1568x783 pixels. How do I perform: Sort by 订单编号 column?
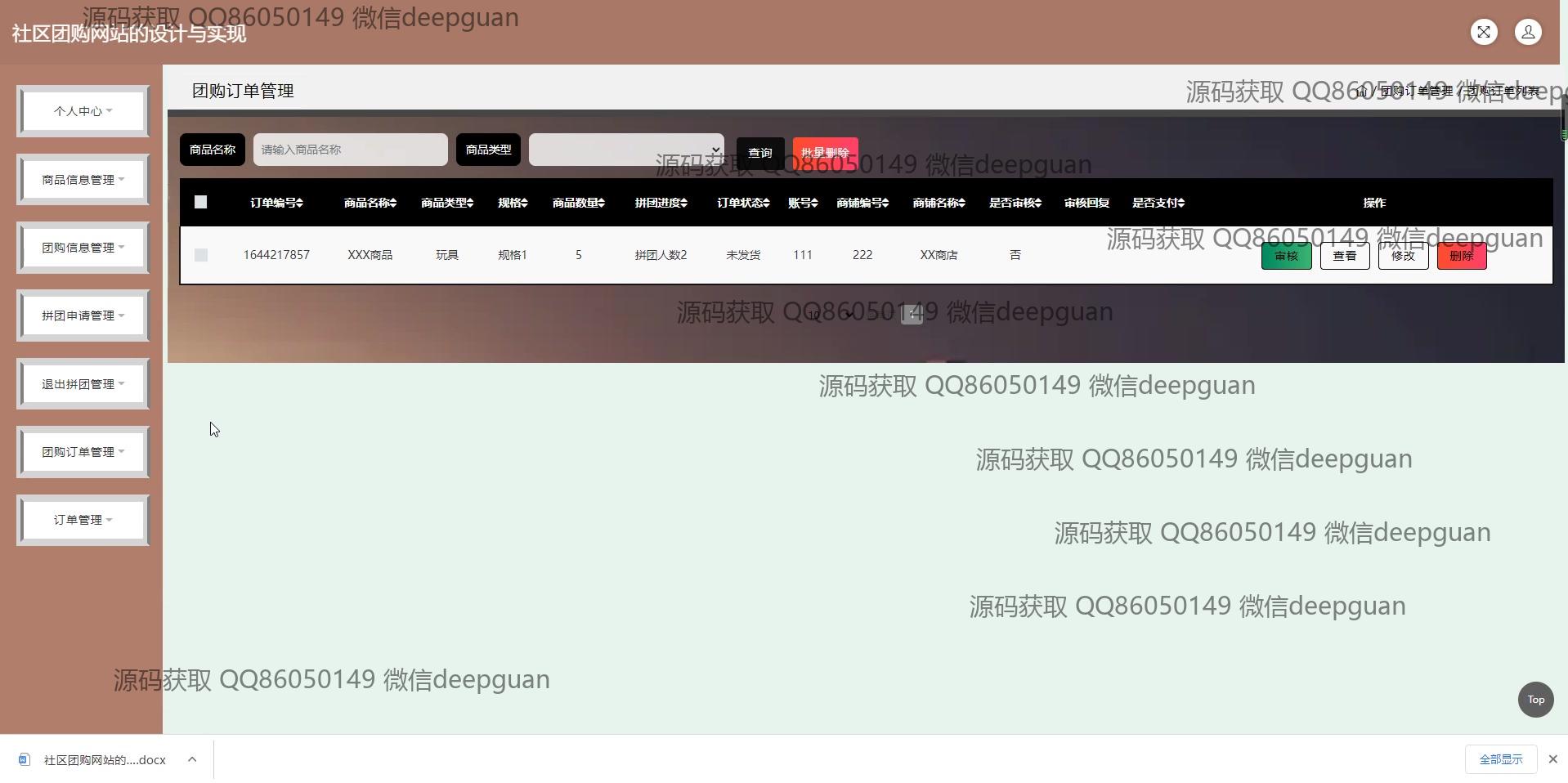point(276,203)
